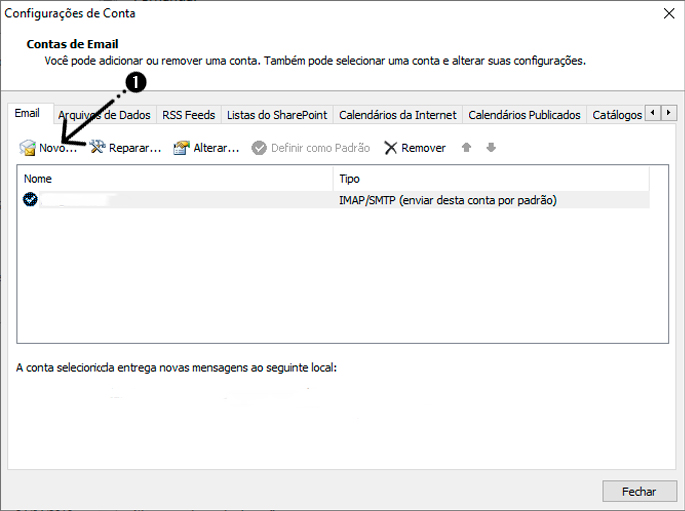The height and width of the screenshot is (511, 685).
Task: Click default account checkmark icon in list
Action: pos(30,200)
